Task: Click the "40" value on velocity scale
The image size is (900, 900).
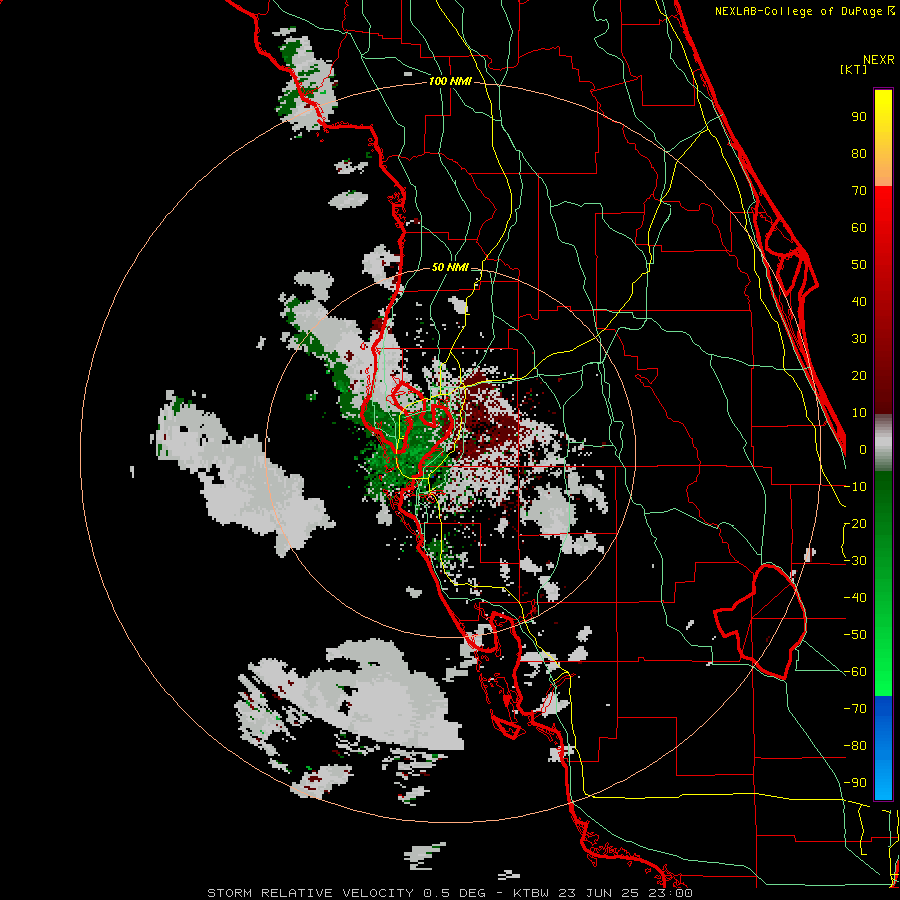Action: coord(859,302)
